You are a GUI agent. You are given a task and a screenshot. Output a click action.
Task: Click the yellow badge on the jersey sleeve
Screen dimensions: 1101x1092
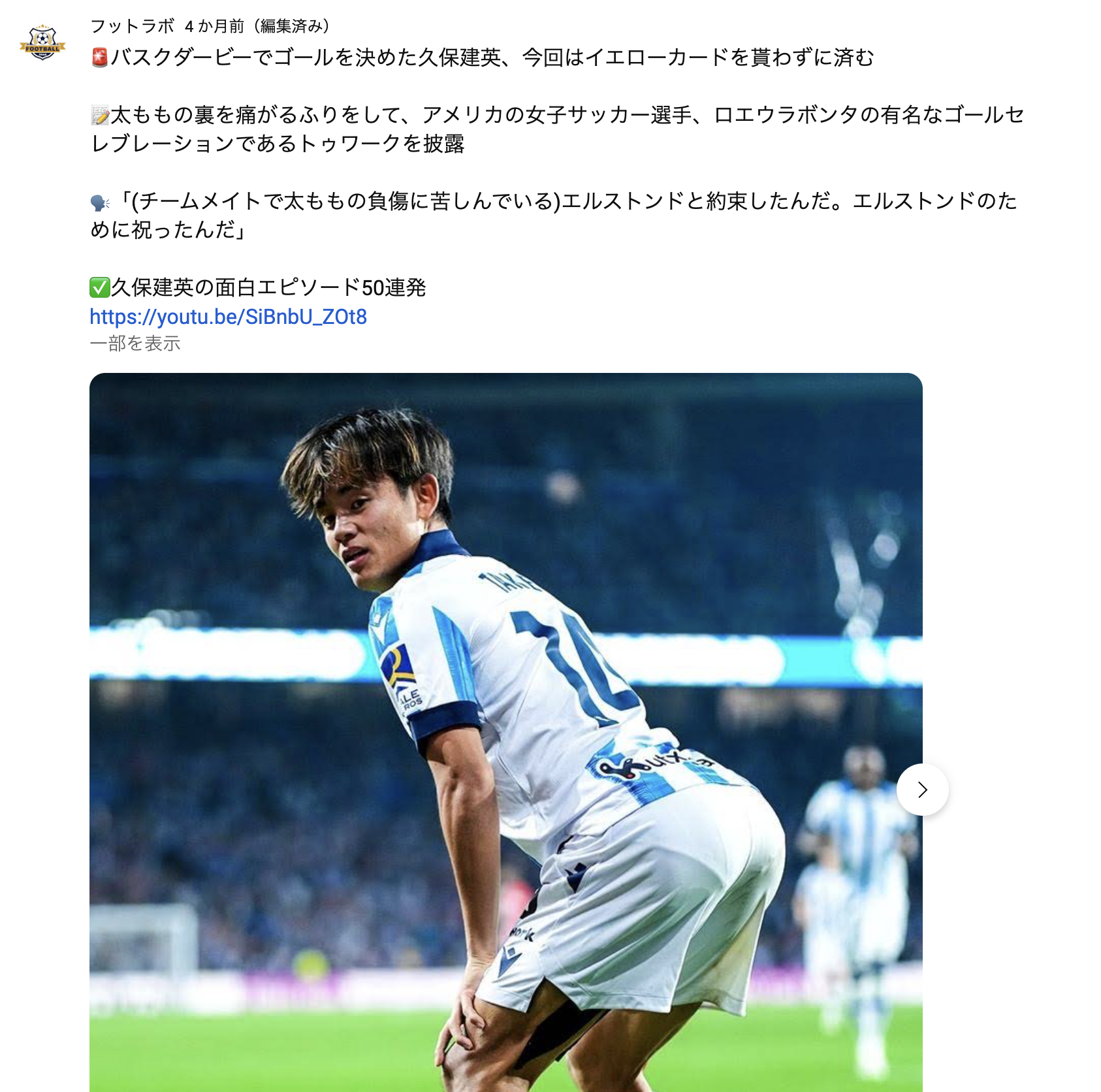(398, 667)
